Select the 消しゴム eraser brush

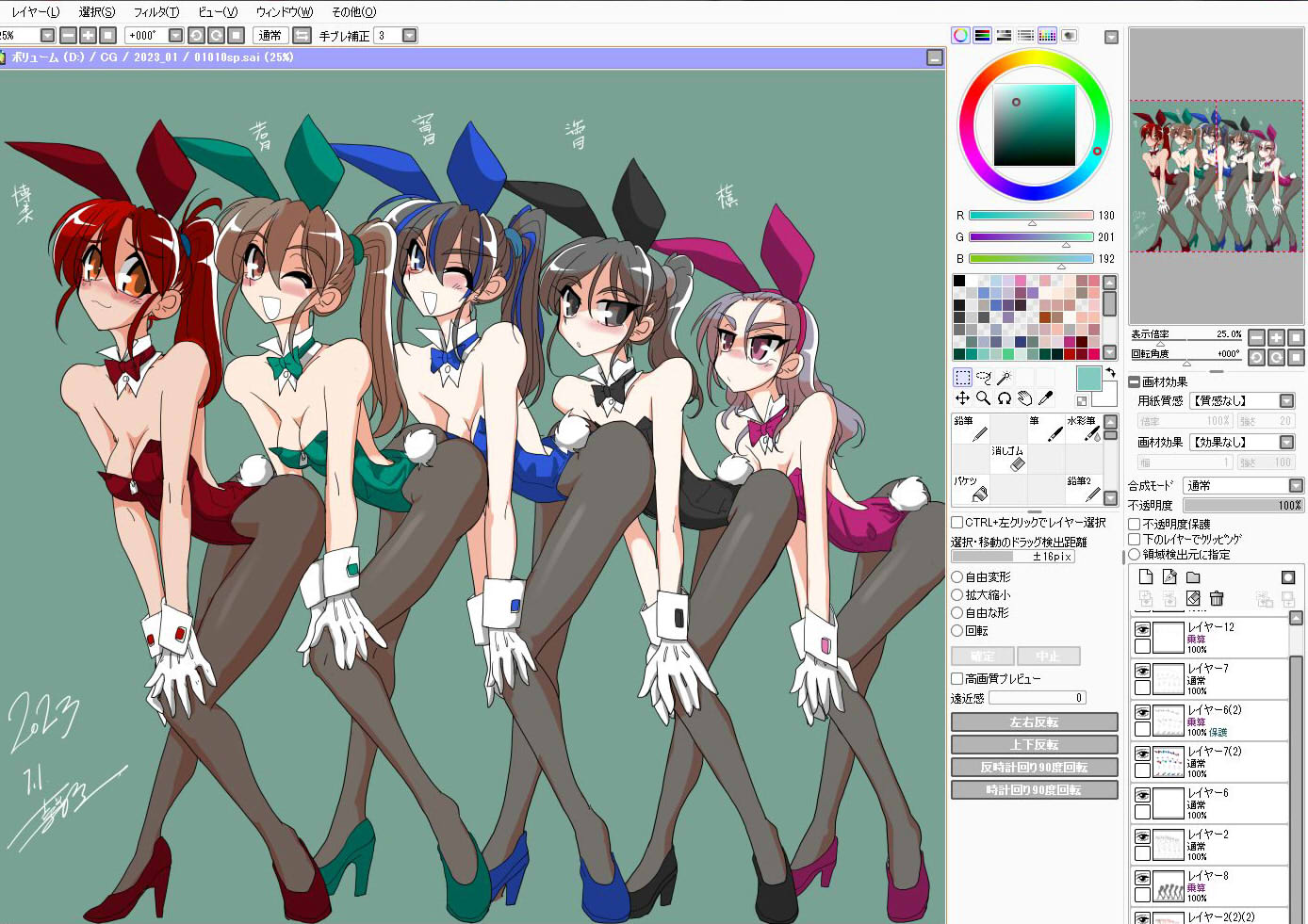click(x=1007, y=458)
